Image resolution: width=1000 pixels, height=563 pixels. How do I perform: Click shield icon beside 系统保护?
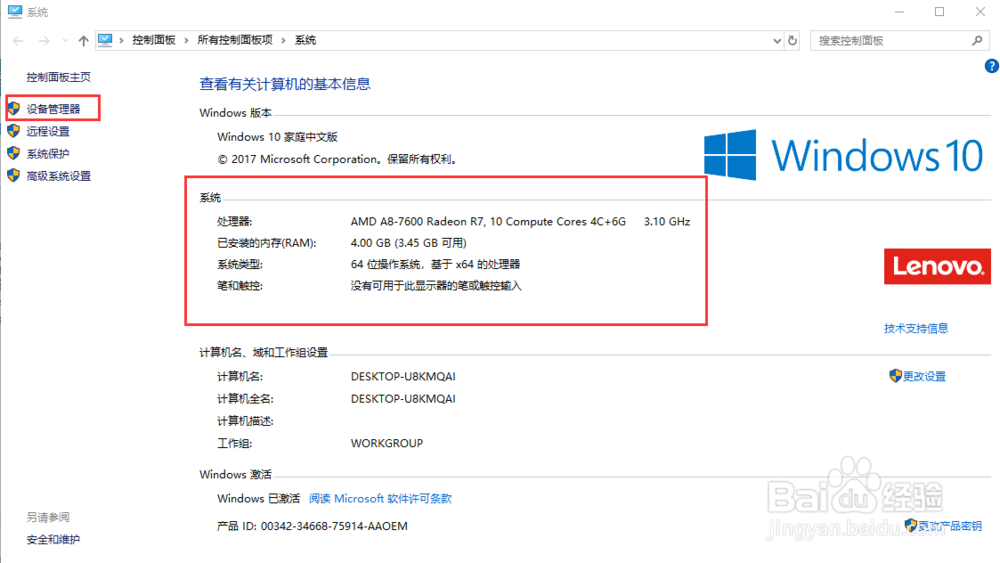[x=14, y=153]
